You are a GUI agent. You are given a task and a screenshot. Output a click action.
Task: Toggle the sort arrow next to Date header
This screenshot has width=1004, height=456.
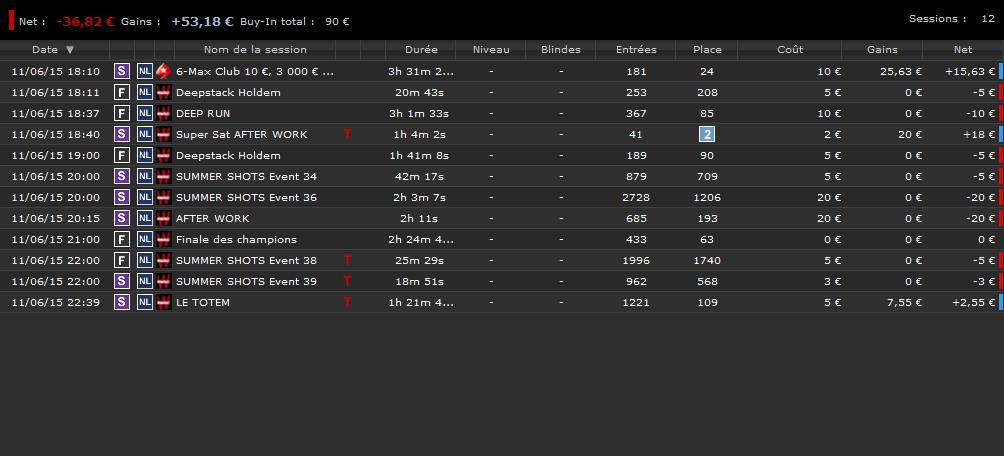(70, 49)
